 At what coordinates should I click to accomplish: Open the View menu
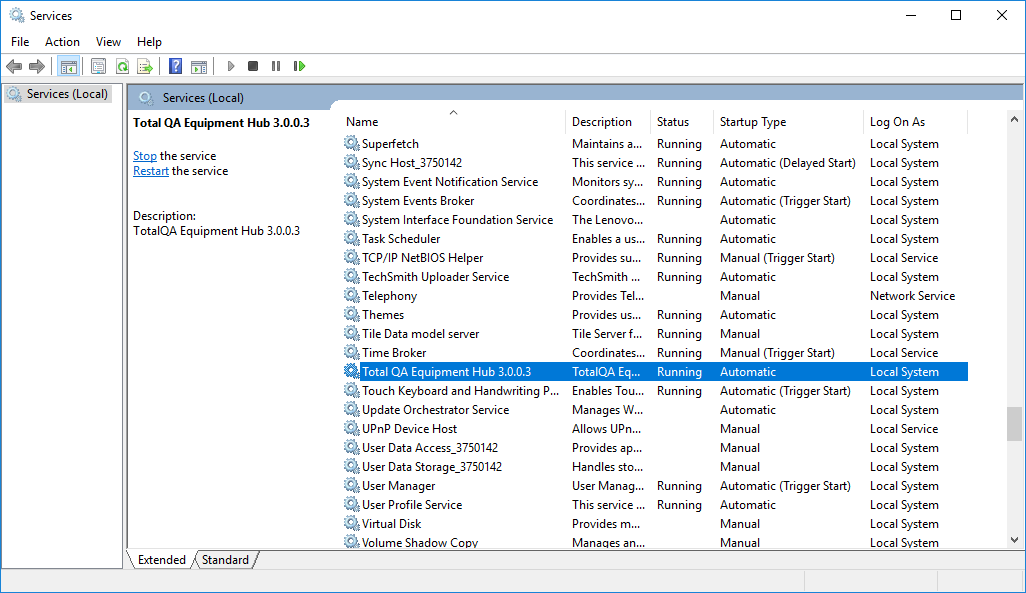pyautogui.click(x=108, y=42)
